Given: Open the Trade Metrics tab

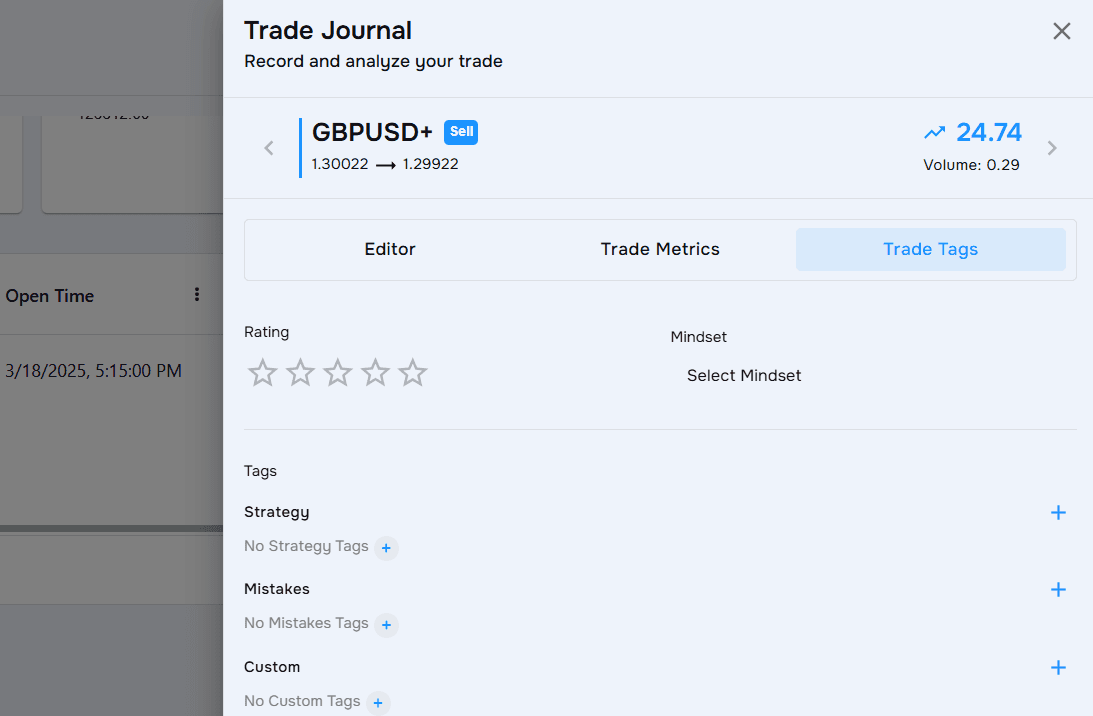Looking at the screenshot, I should tap(659, 249).
